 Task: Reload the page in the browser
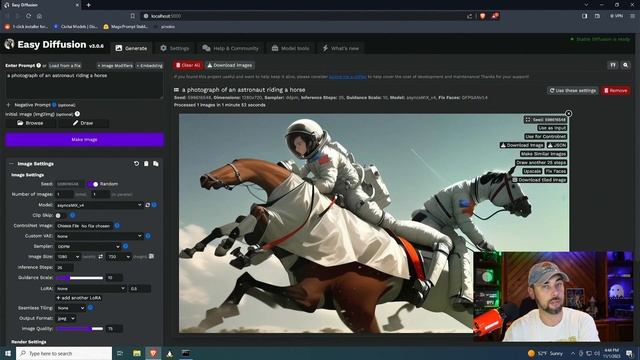tap(29, 16)
